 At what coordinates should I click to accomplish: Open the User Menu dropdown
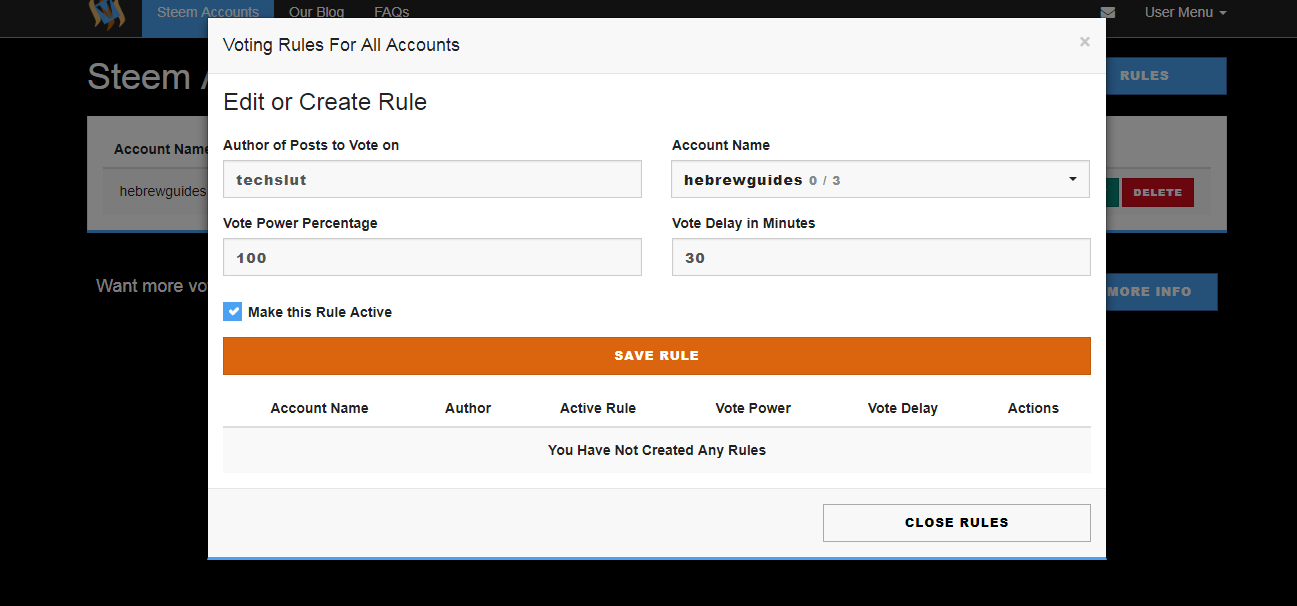pos(1185,13)
